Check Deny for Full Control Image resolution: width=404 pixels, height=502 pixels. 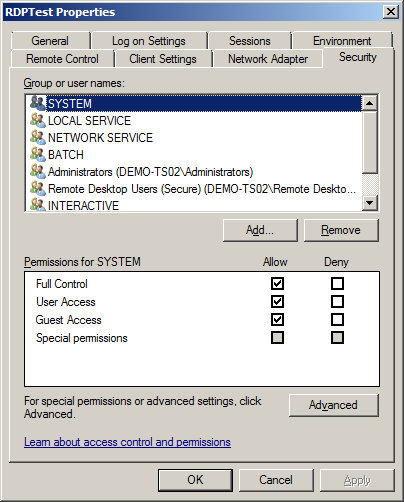click(337, 284)
